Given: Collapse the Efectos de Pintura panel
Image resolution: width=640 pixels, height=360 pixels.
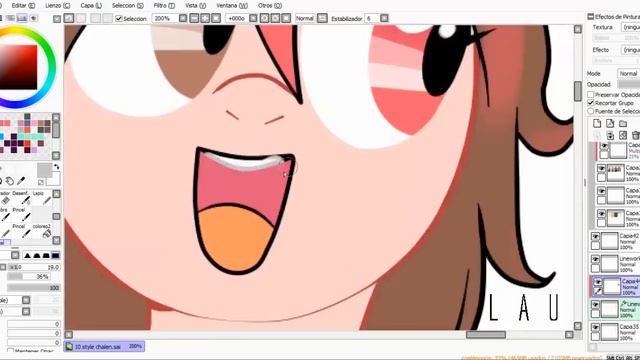Looking at the screenshot, I should point(591,17).
